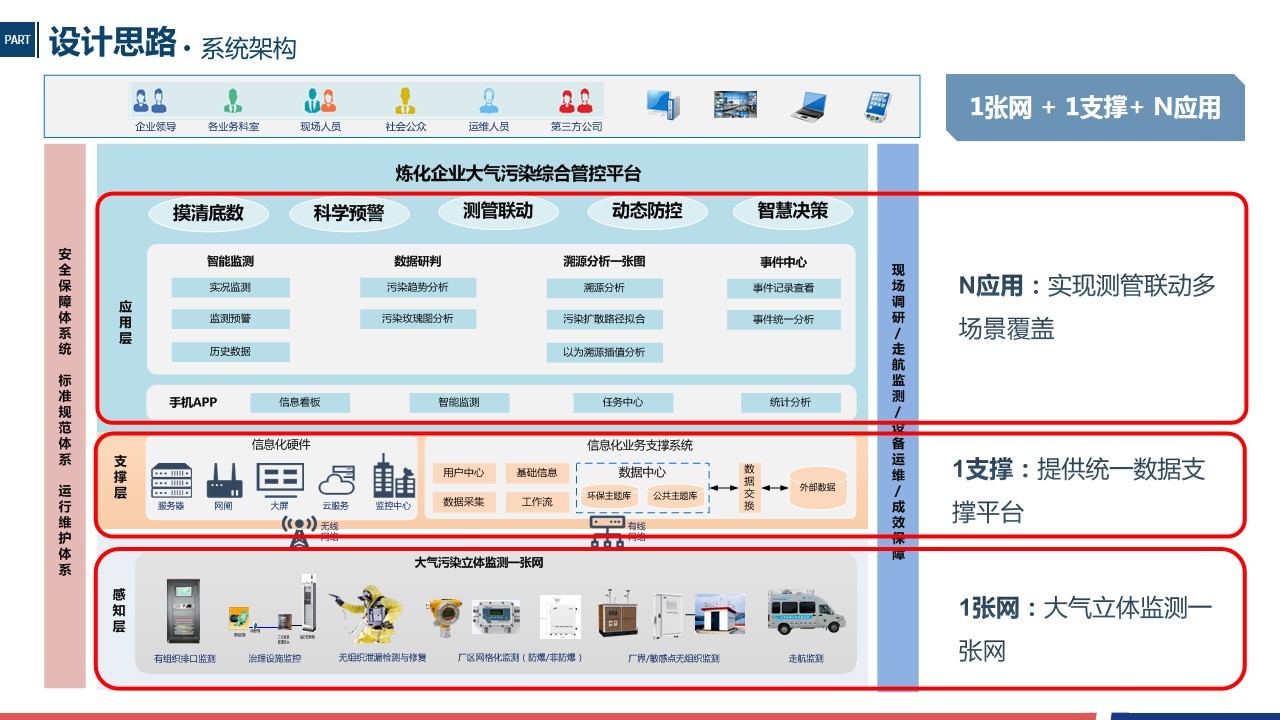This screenshot has width=1280, height=720.
Task: Click the 事件记录查看 box
Action: (x=783, y=288)
